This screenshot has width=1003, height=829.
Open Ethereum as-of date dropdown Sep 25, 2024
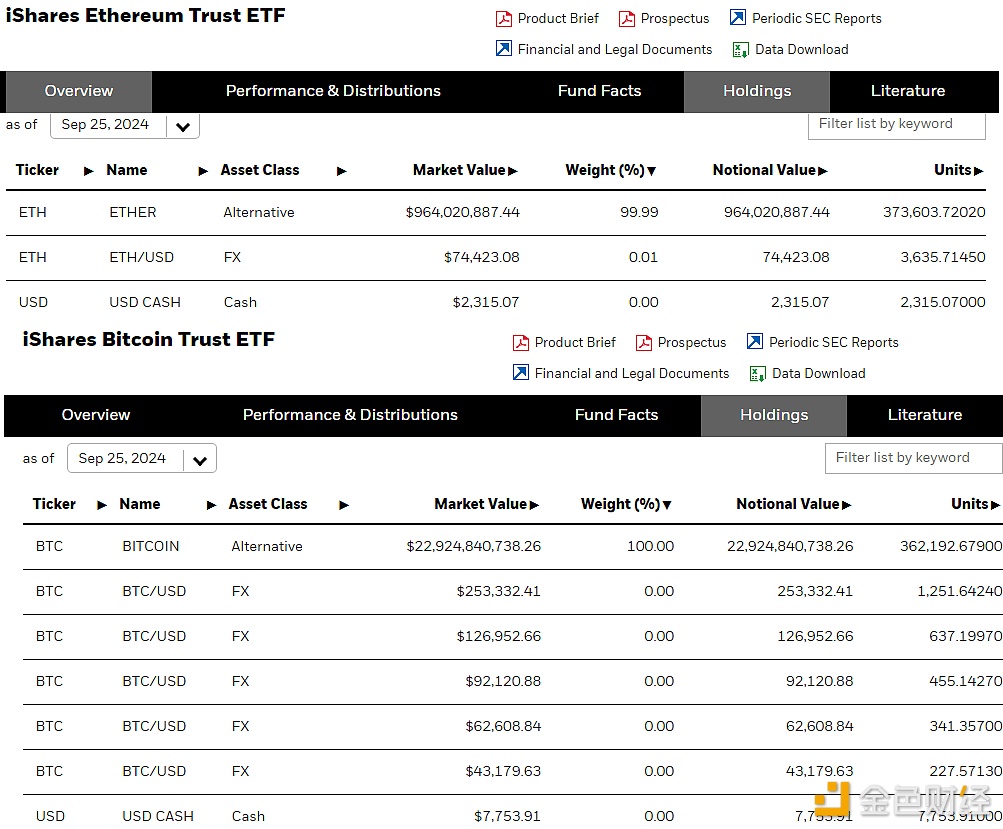tap(125, 125)
